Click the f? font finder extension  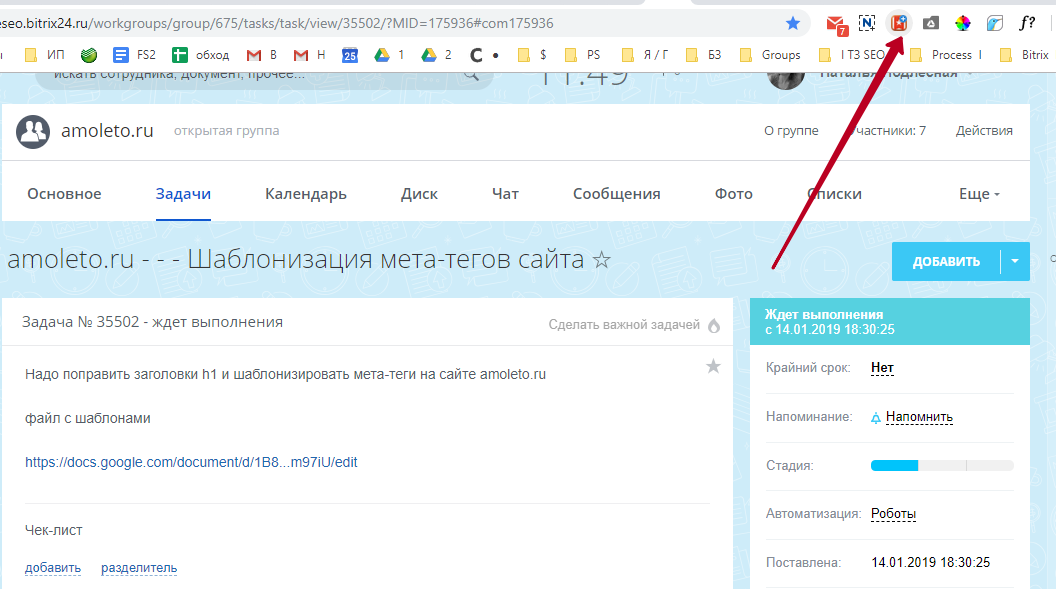tap(1027, 22)
